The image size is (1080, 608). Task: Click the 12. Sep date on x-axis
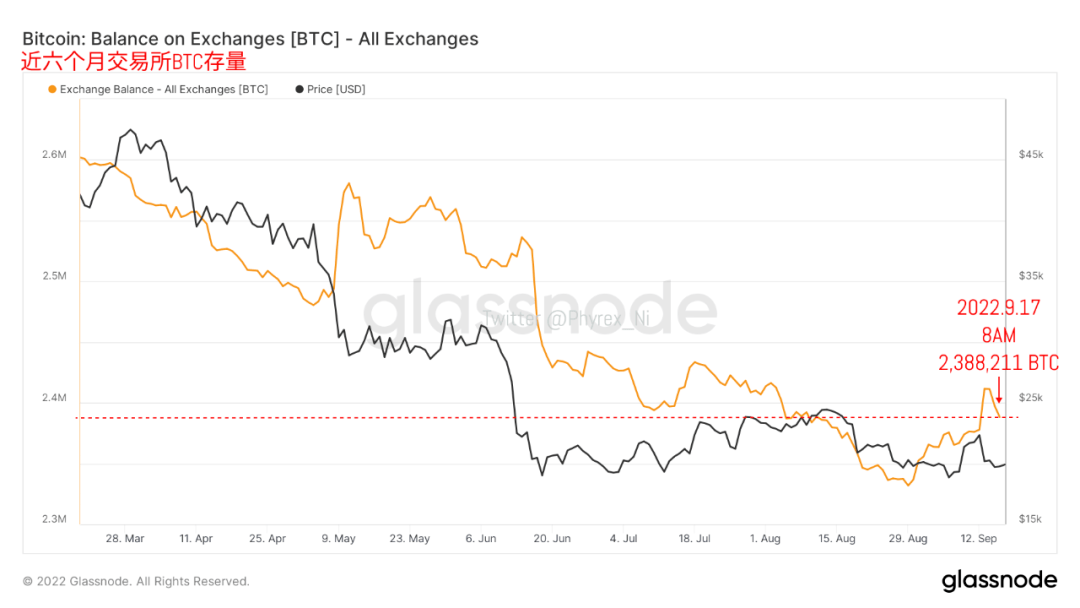coord(980,538)
